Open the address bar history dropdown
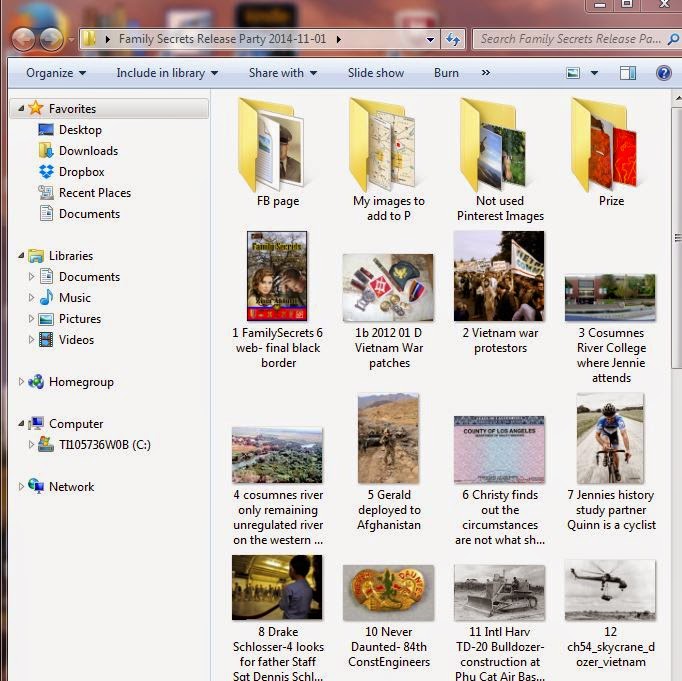The height and width of the screenshot is (681, 682). (x=430, y=40)
